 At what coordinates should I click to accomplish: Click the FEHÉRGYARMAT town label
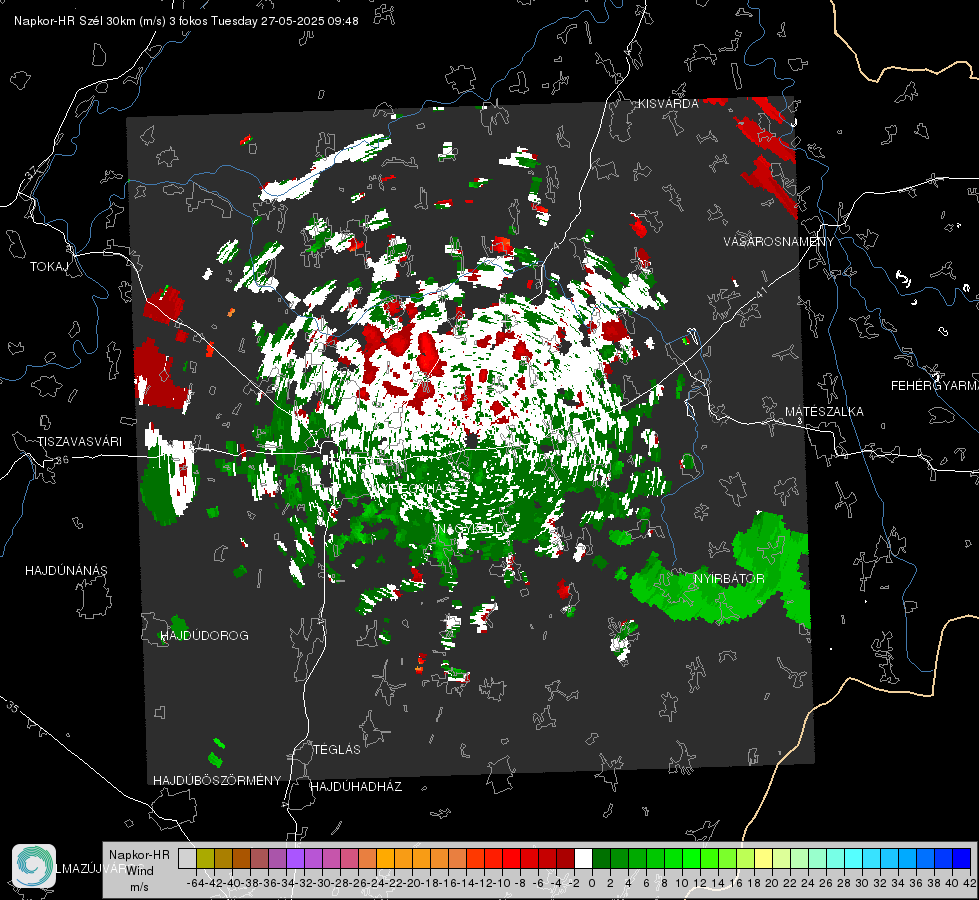tap(935, 386)
